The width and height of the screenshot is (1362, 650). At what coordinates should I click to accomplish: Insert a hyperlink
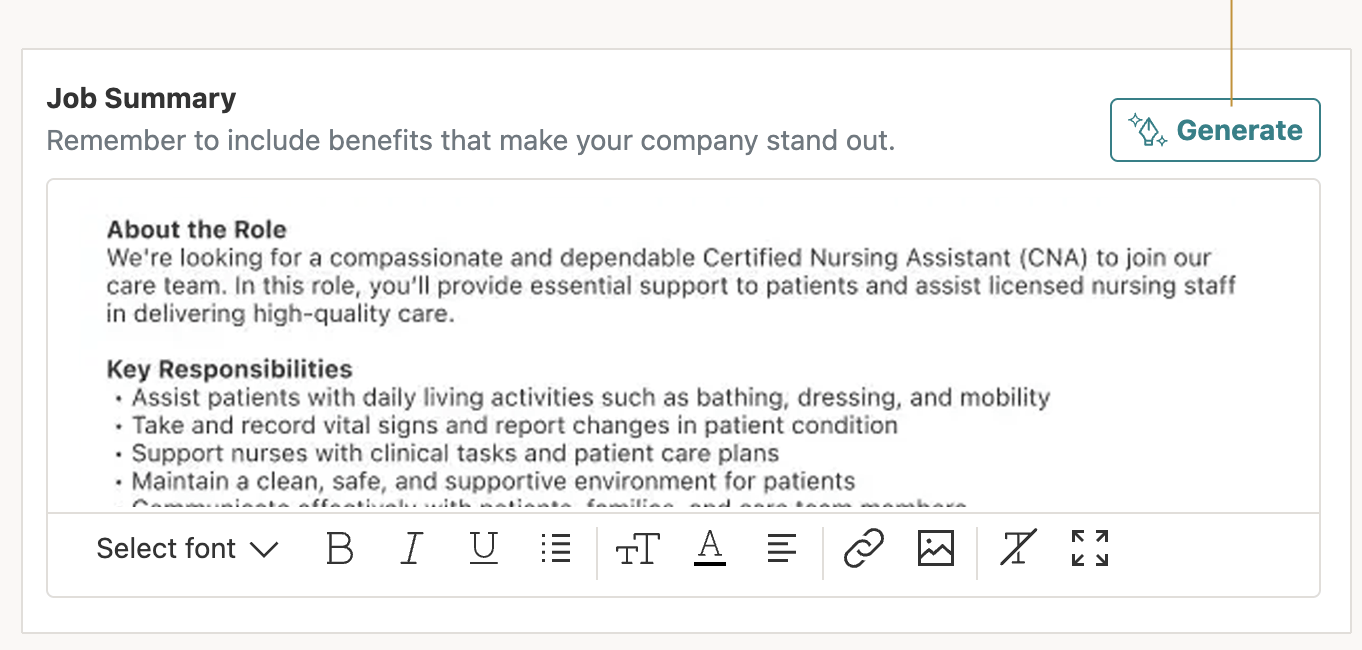coord(863,548)
